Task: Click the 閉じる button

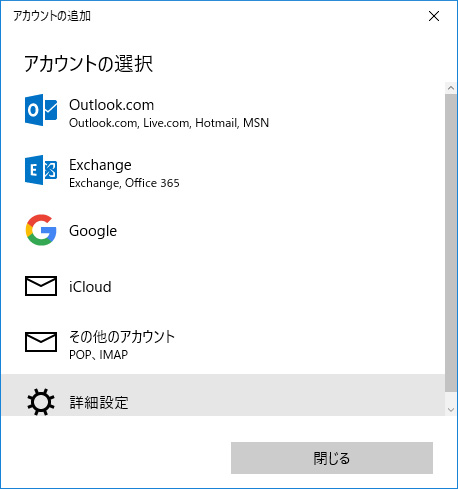Action: (332, 458)
